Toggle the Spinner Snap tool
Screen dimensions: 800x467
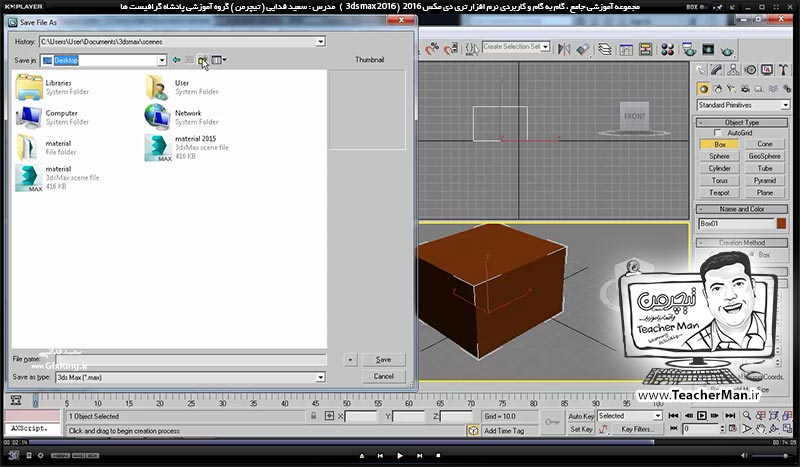click(x=451, y=49)
